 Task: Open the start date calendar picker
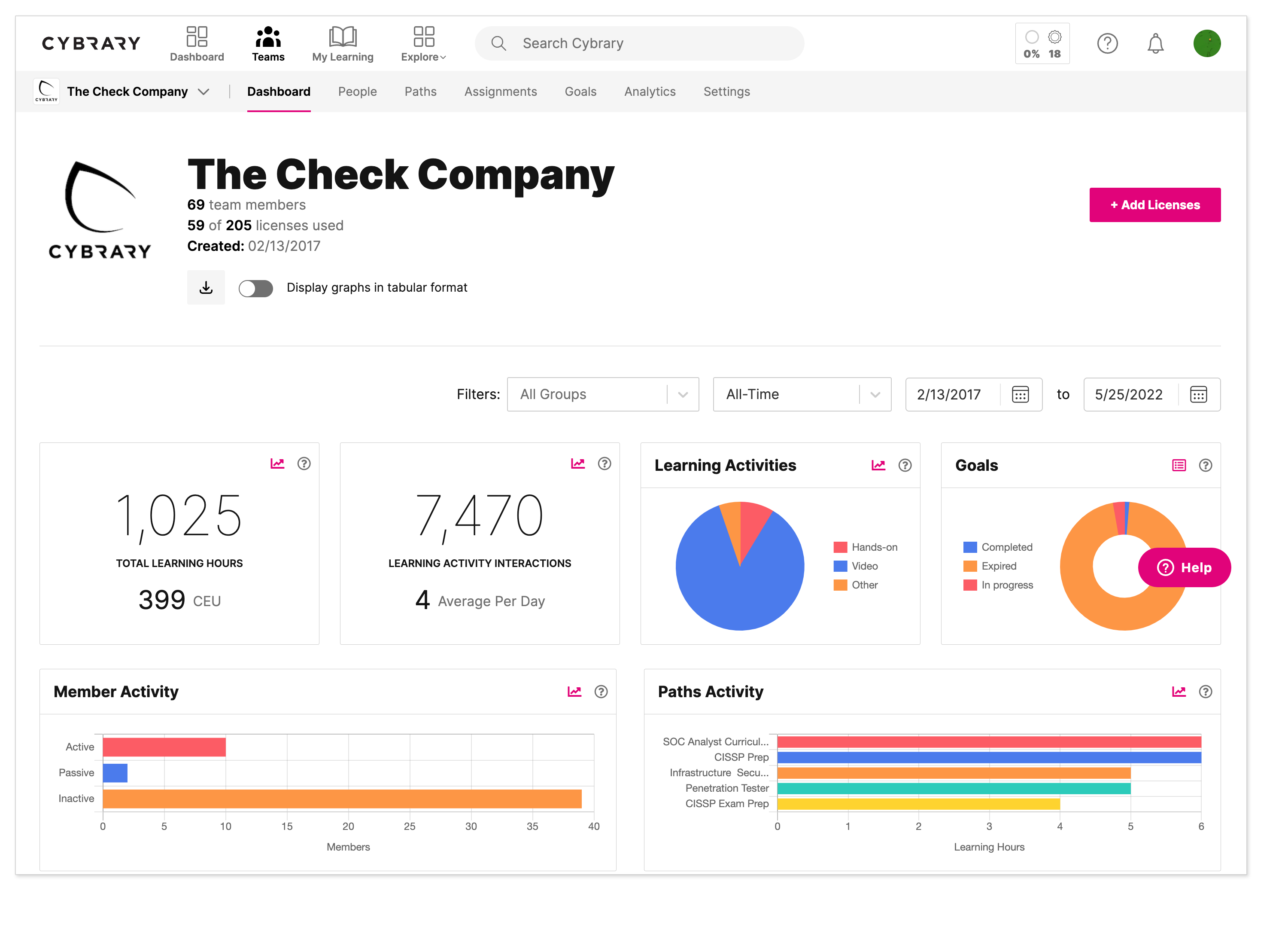(x=1020, y=394)
